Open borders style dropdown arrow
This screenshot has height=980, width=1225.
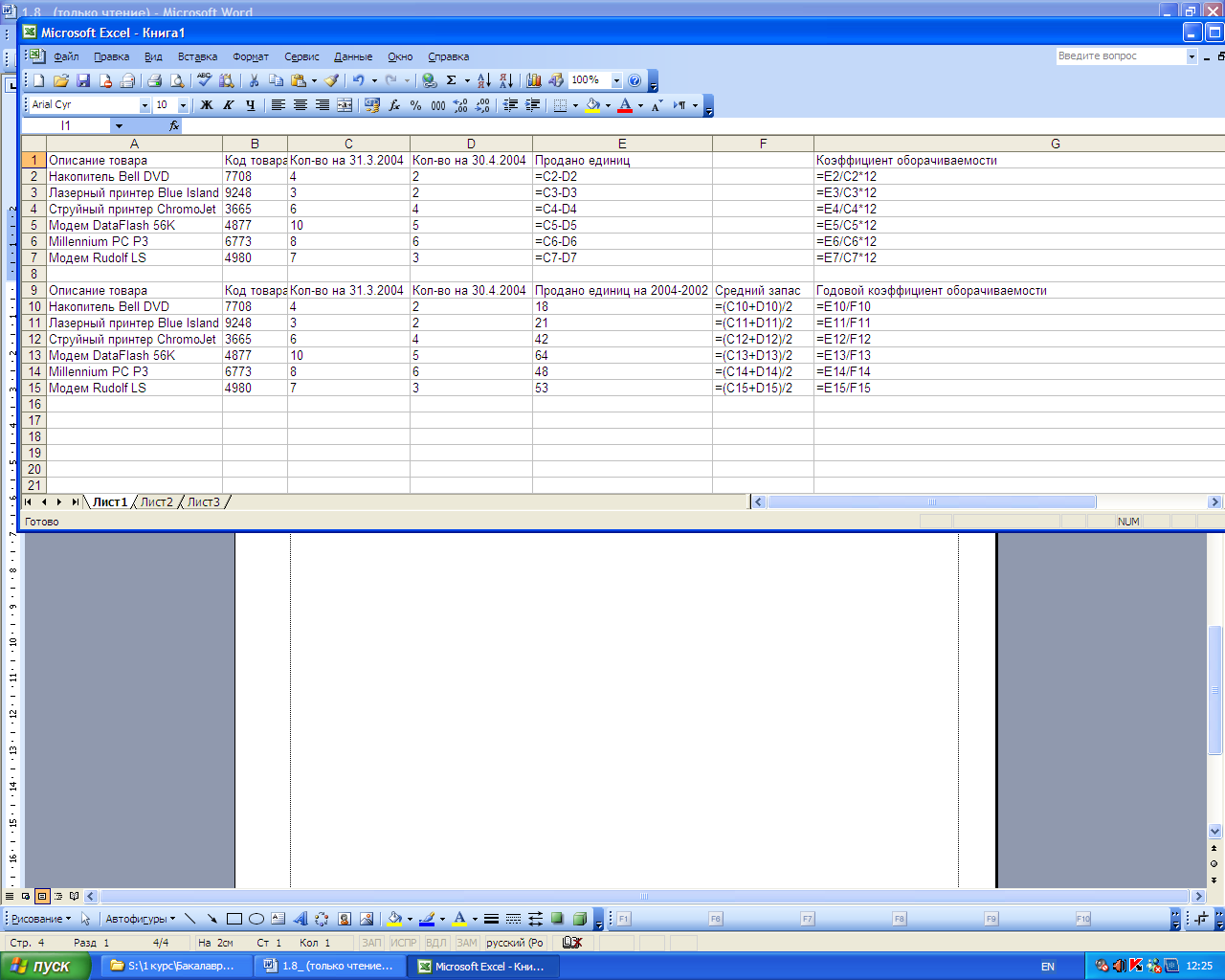tap(575, 105)
